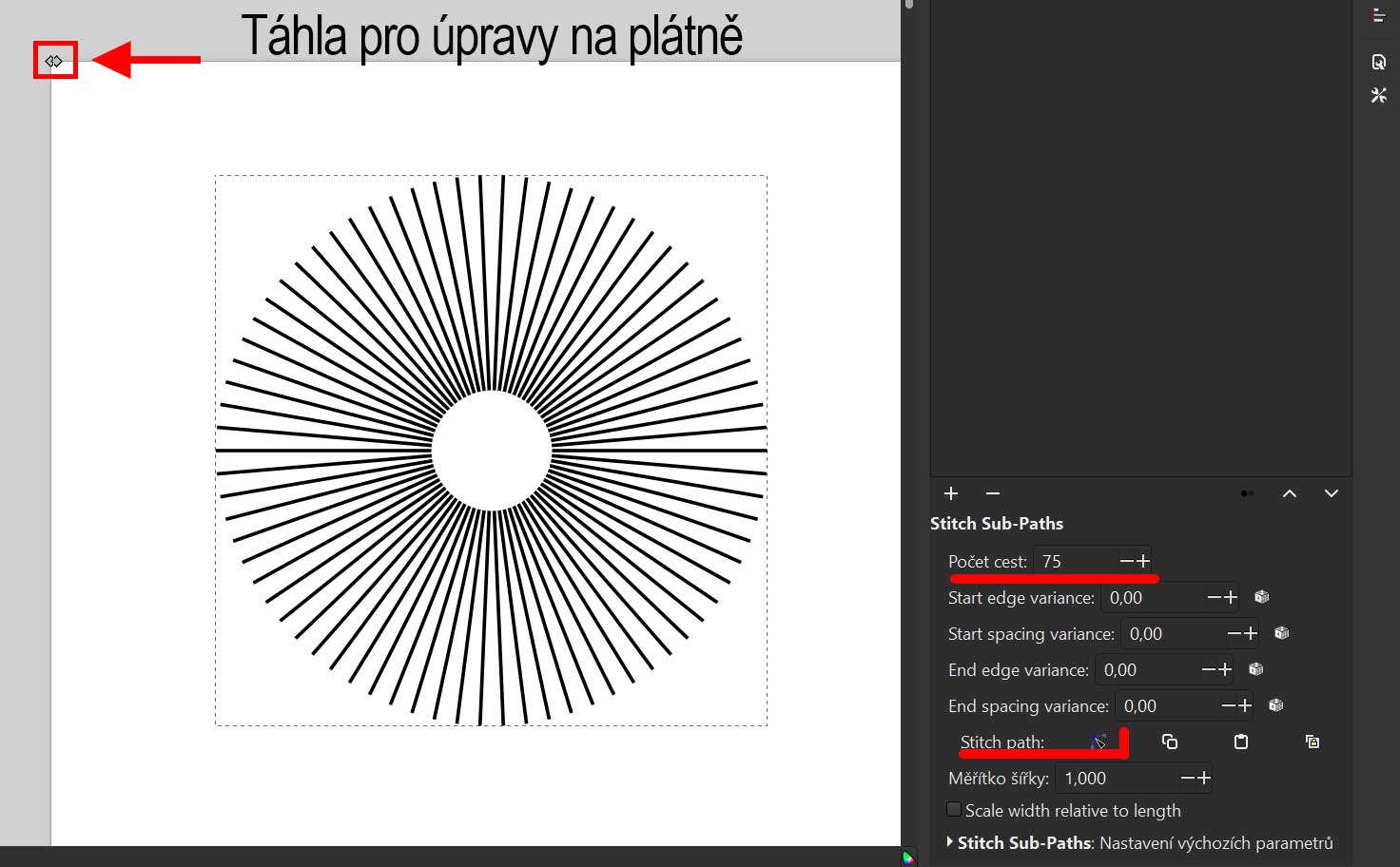Randomize the Start edge variance with dice
The width and height of the screenshot is (1400, 867).
[x=1262, y=597]
